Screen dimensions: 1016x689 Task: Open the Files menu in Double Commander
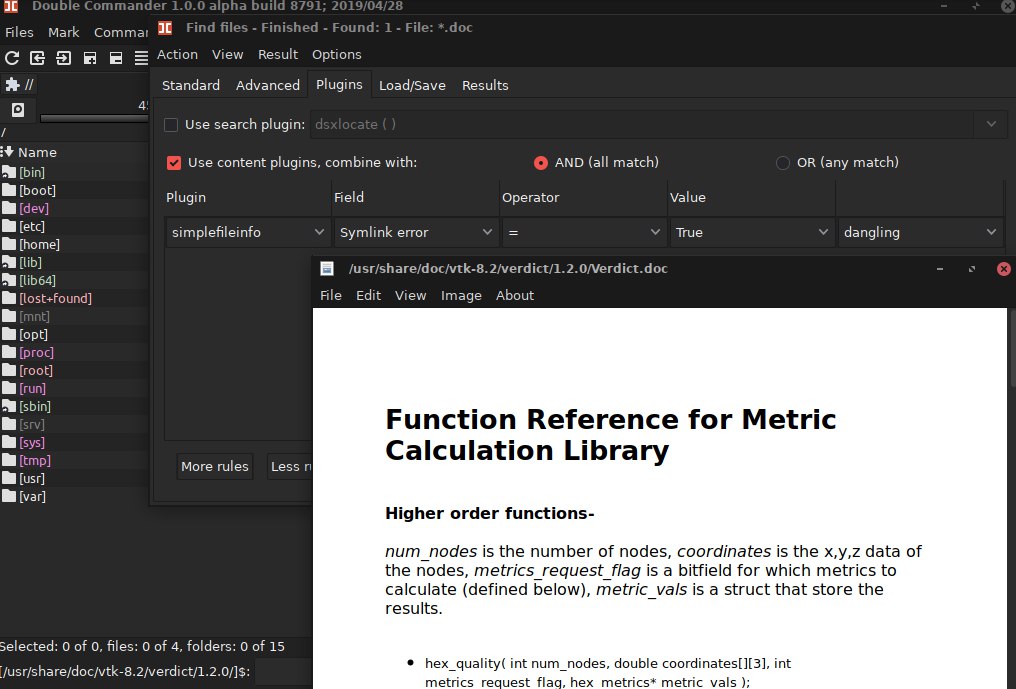click(x=19, y=32)
